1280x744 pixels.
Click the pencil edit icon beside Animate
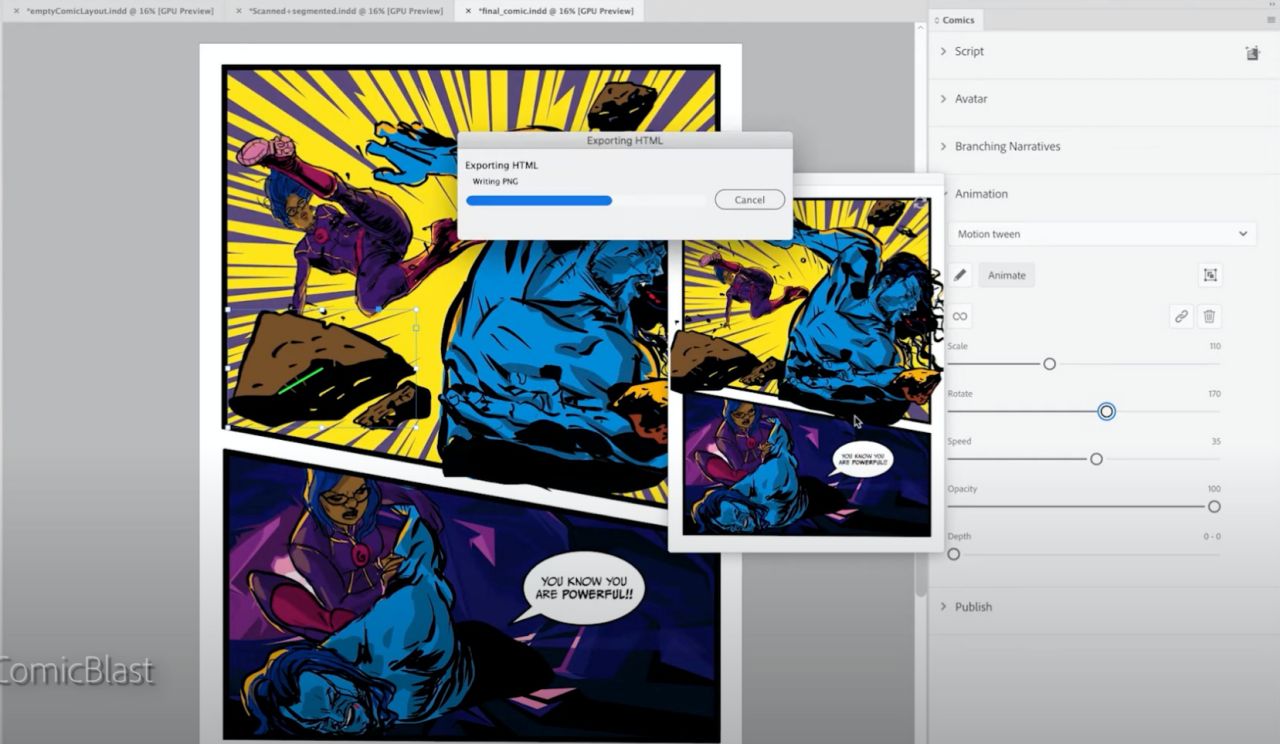pos(960,275)
